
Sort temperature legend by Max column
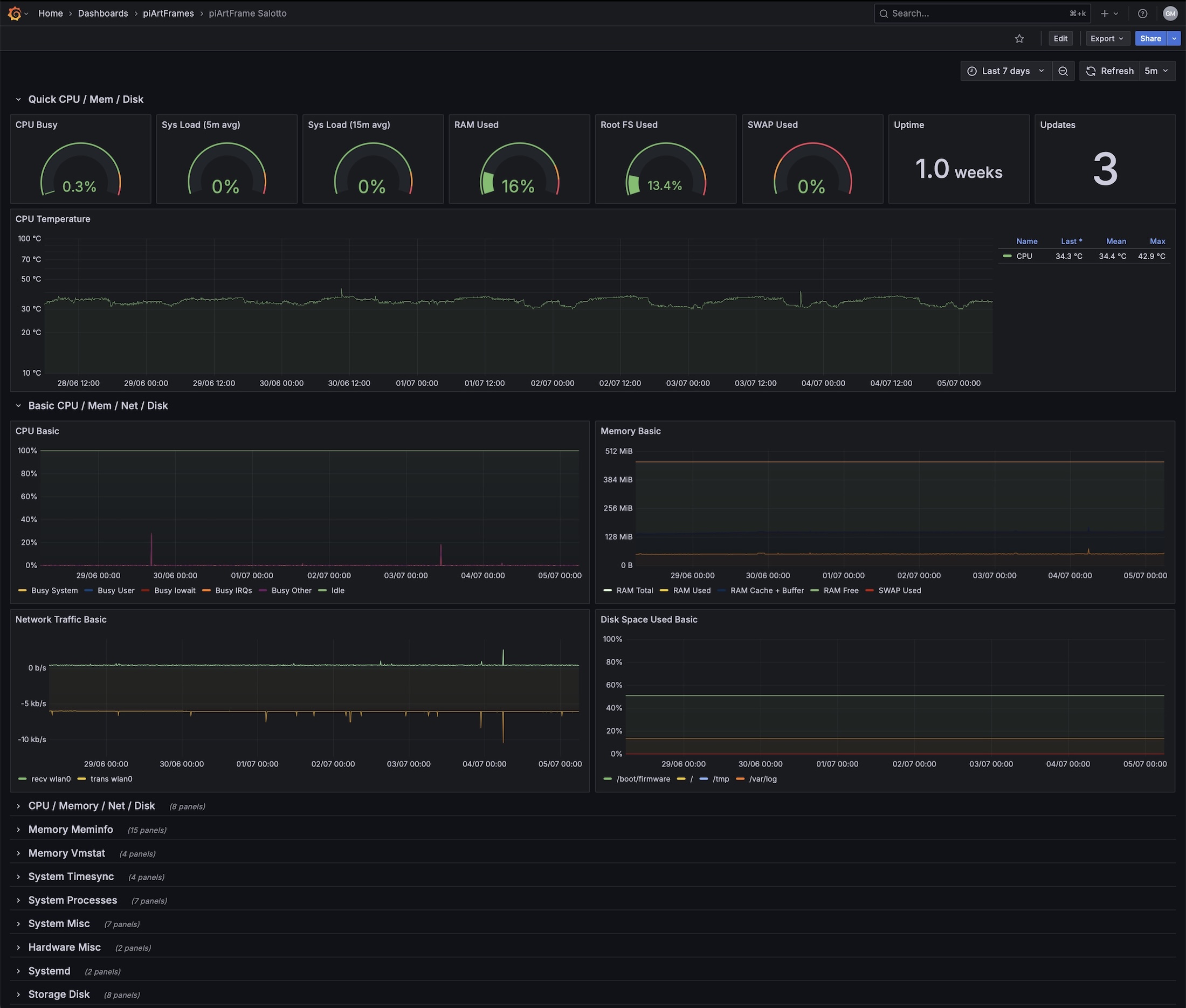(x=1157, y=241)
